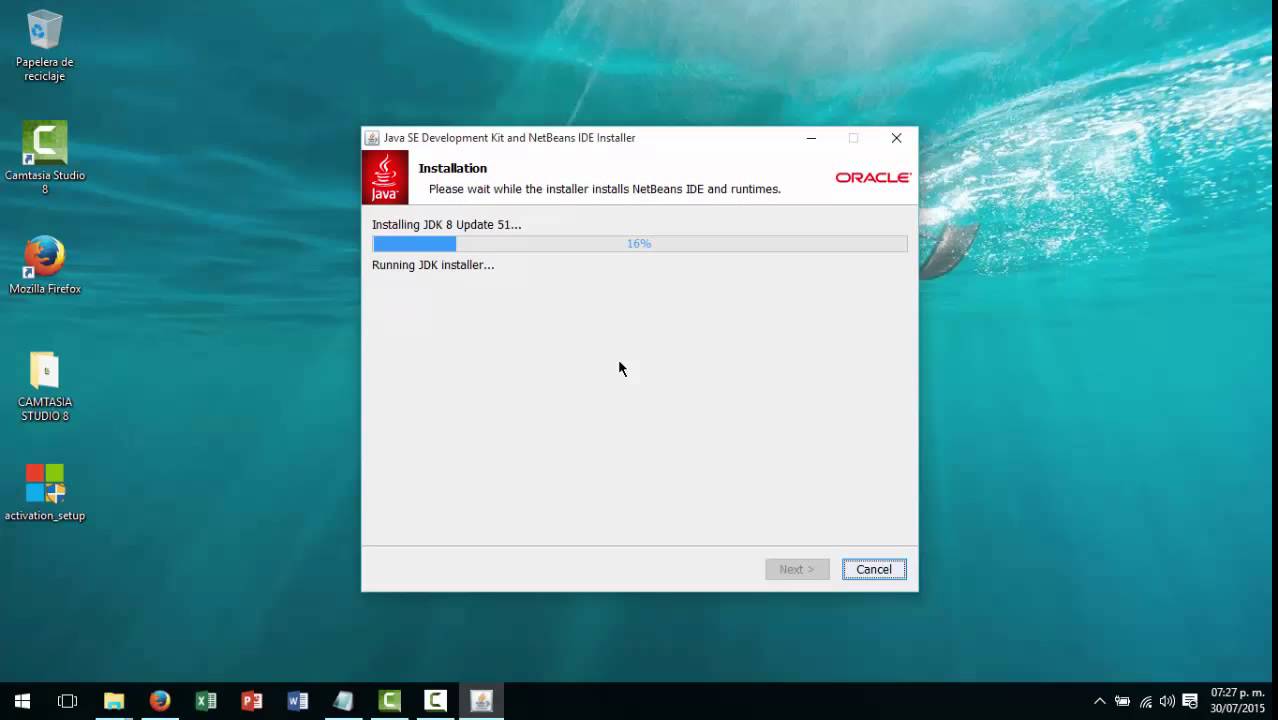Screen dimensions: 1278x720
Task: Minimize the Java installer window
Action: [x=811, y=138]
